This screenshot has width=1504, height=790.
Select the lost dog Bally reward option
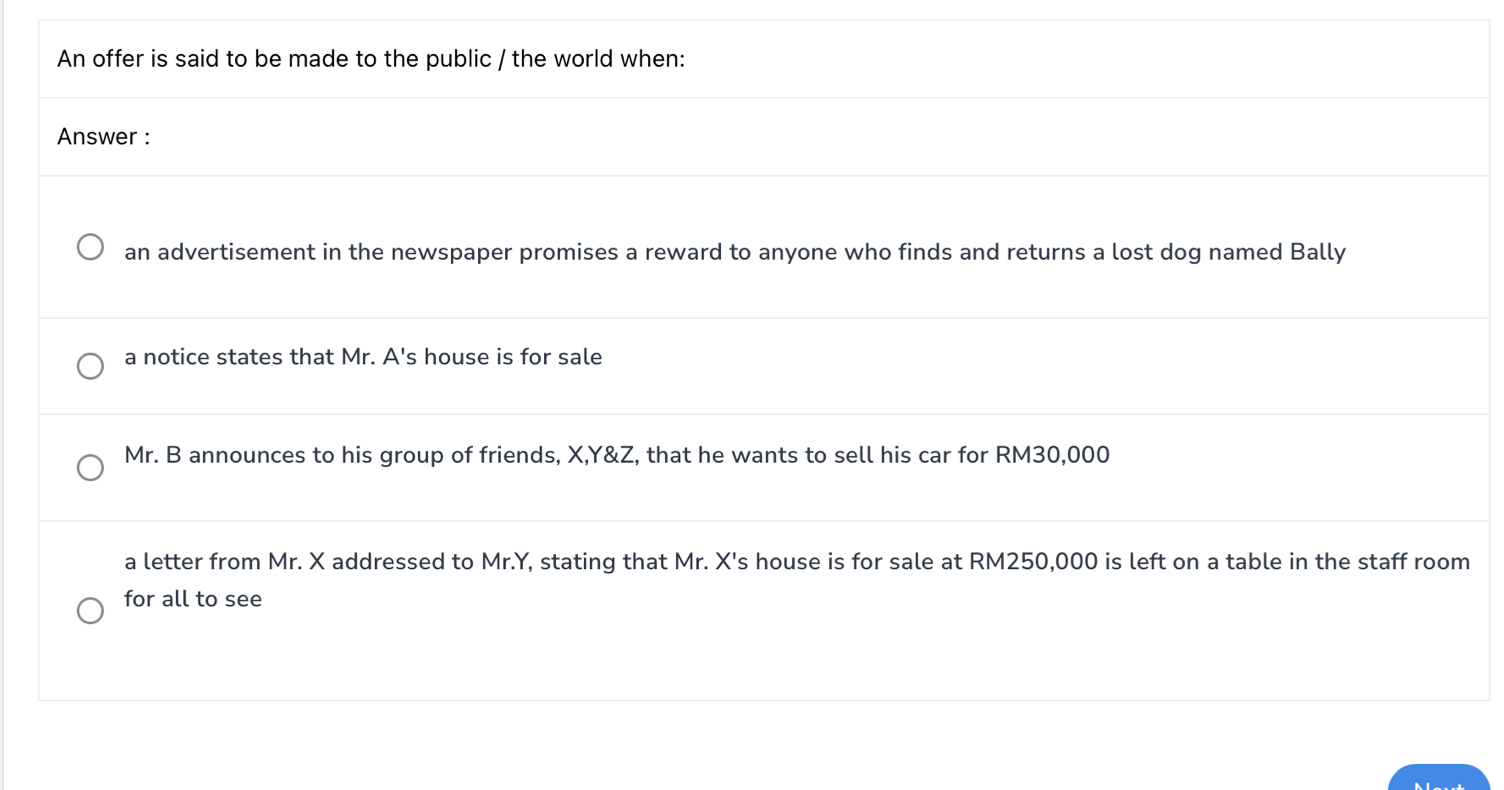click(90, 247)
